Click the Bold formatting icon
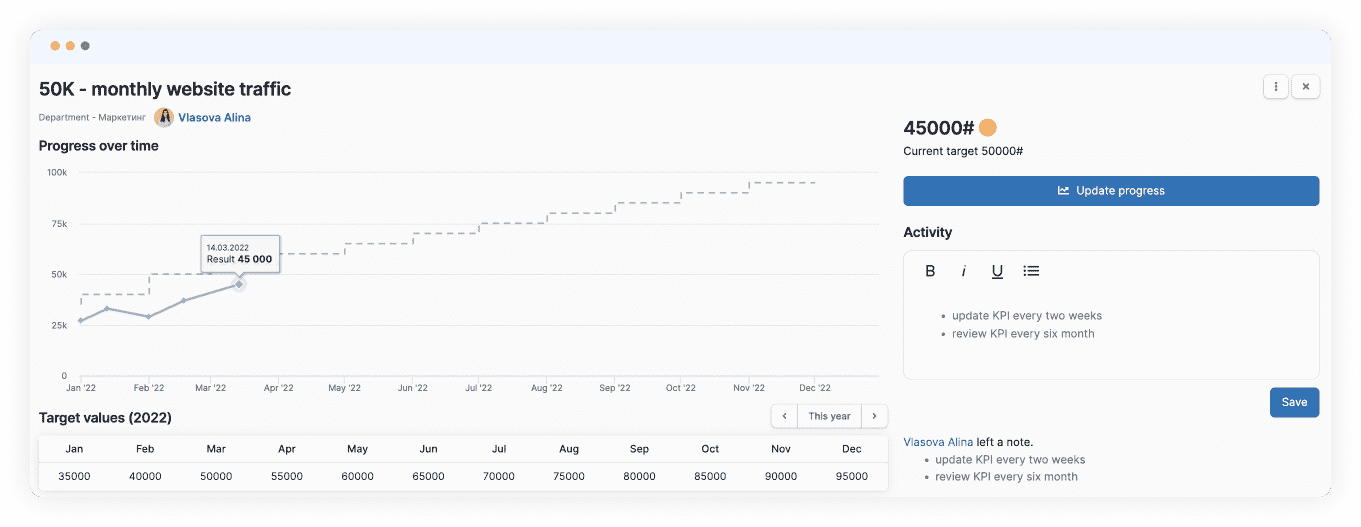Image resolution: width=1361 pixels, height=527 pixels. point(930,271)
